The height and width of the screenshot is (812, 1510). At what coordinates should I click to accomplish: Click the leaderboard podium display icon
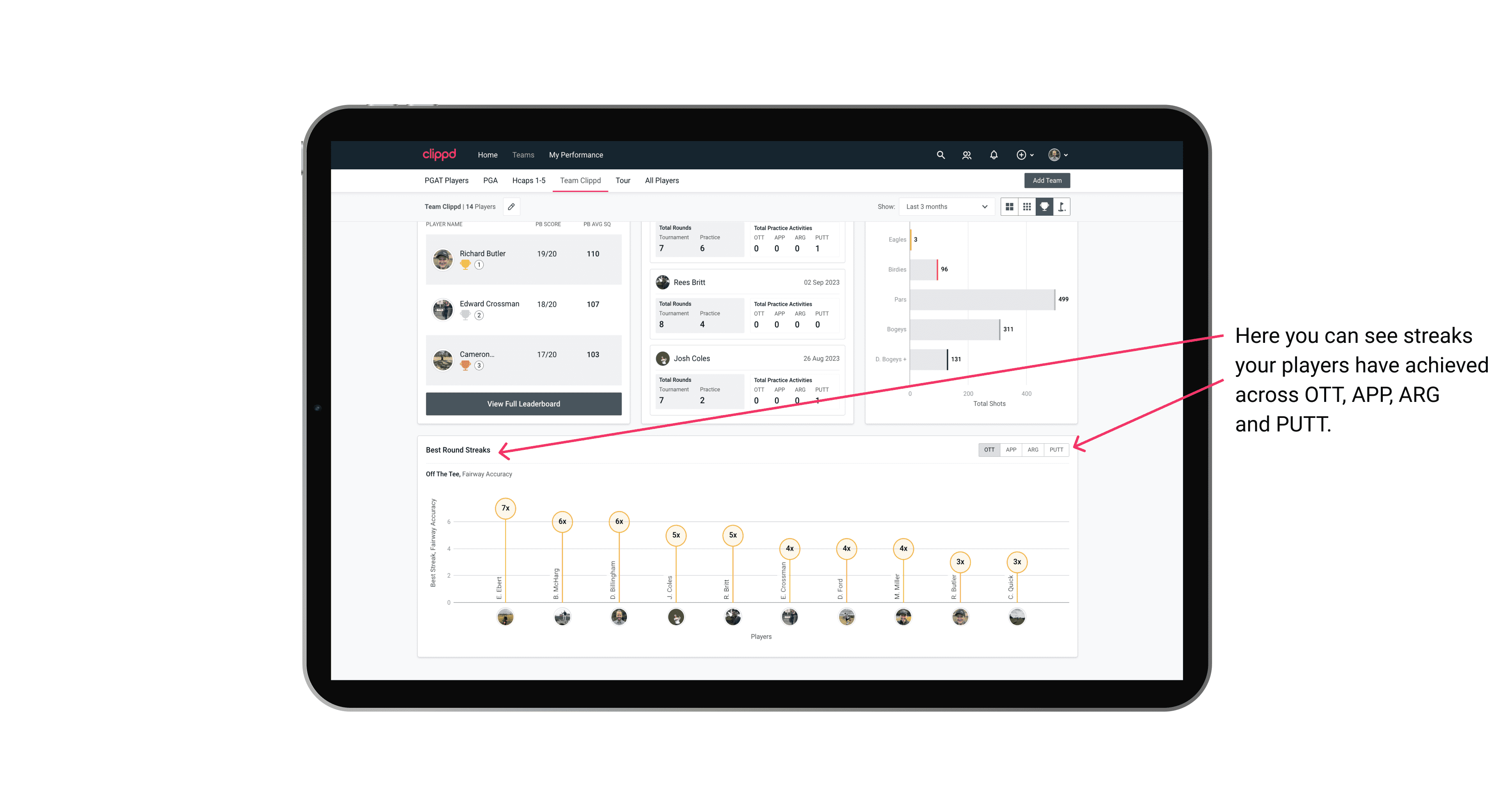1044,207
